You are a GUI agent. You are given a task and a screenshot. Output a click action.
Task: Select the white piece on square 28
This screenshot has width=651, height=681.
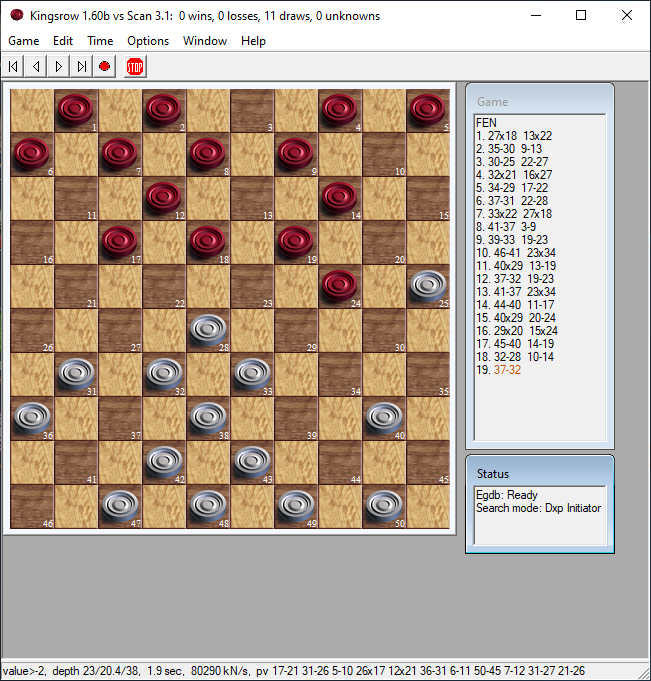208,330
